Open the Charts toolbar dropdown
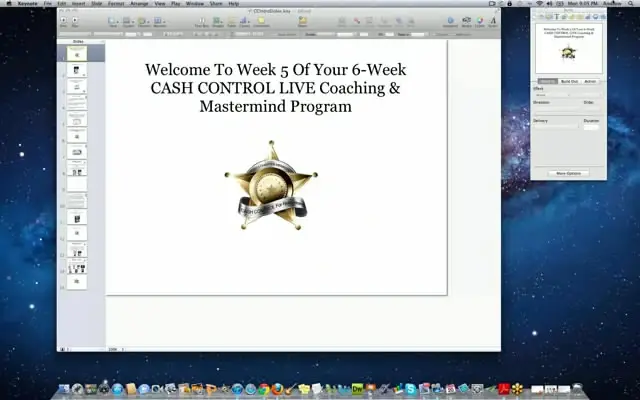The image size is (640, 400). [244, 22]
